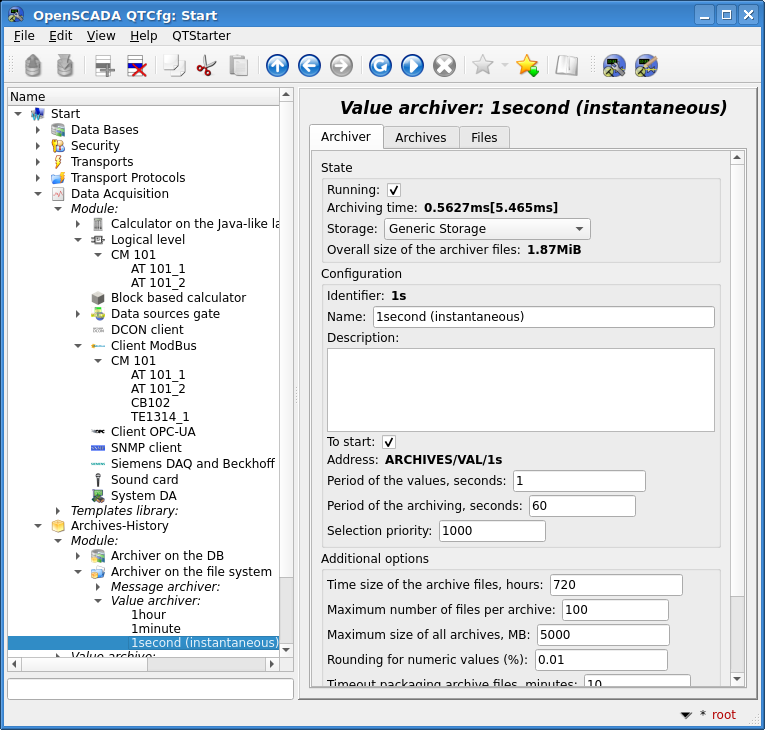This screenshot has height=730, width=765.
Task: Go up one level with Up arrow icon
Action: coord(277,66)
